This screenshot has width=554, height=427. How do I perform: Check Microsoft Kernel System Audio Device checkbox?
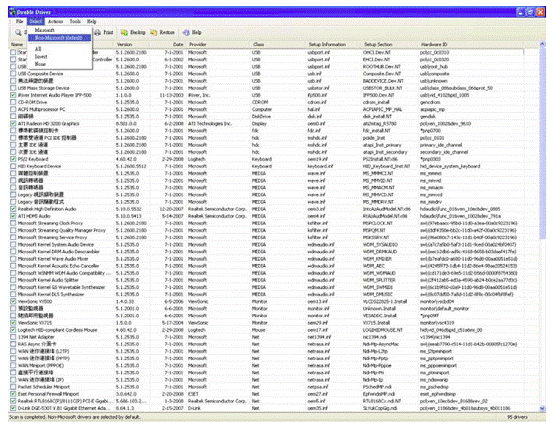(13, 244)
